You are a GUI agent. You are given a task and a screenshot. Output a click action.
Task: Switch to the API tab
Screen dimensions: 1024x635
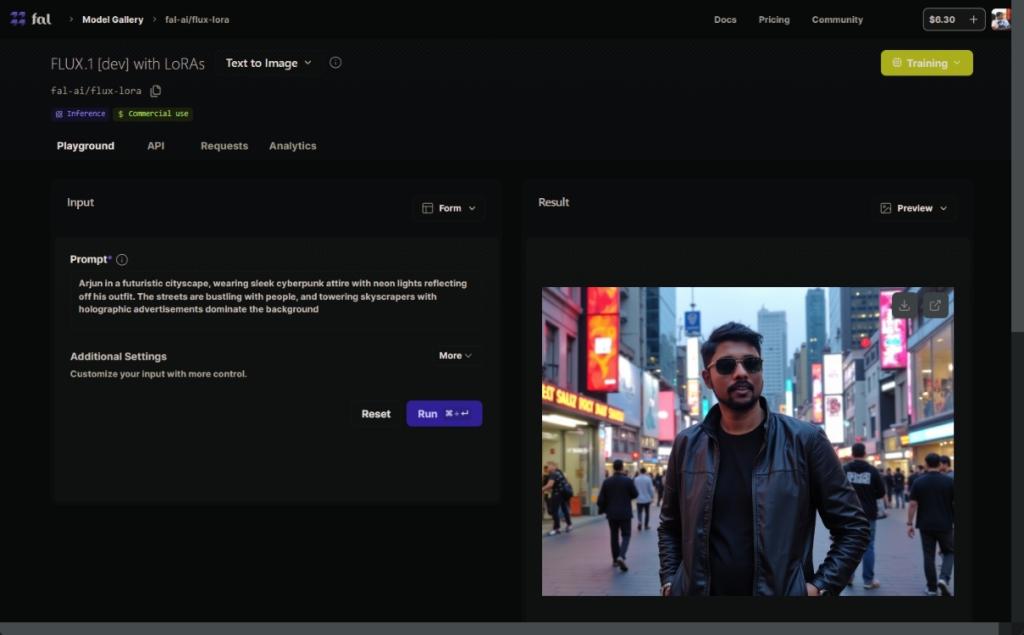click(156, 146)
